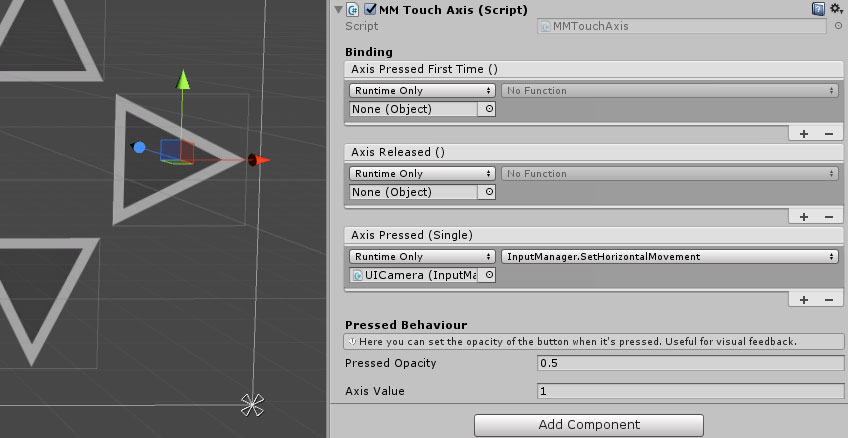Click the Pressed Opacity value field
848x438 pixels.
(690, 363)
